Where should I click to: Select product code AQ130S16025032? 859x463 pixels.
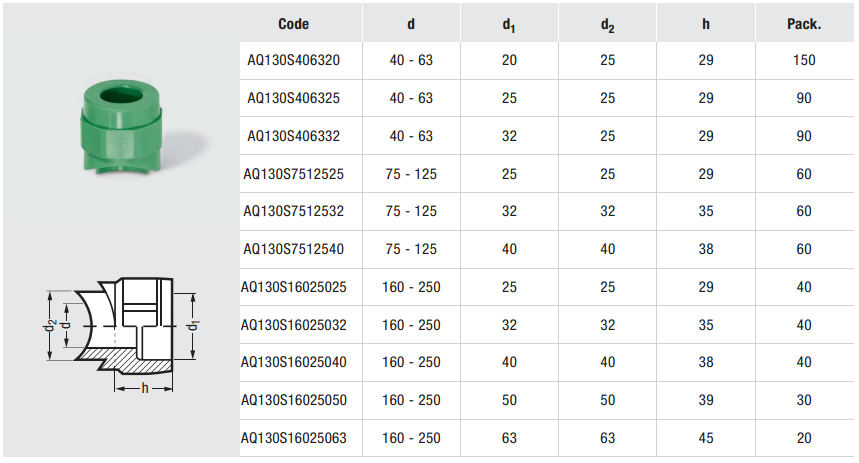pos(294,325)
